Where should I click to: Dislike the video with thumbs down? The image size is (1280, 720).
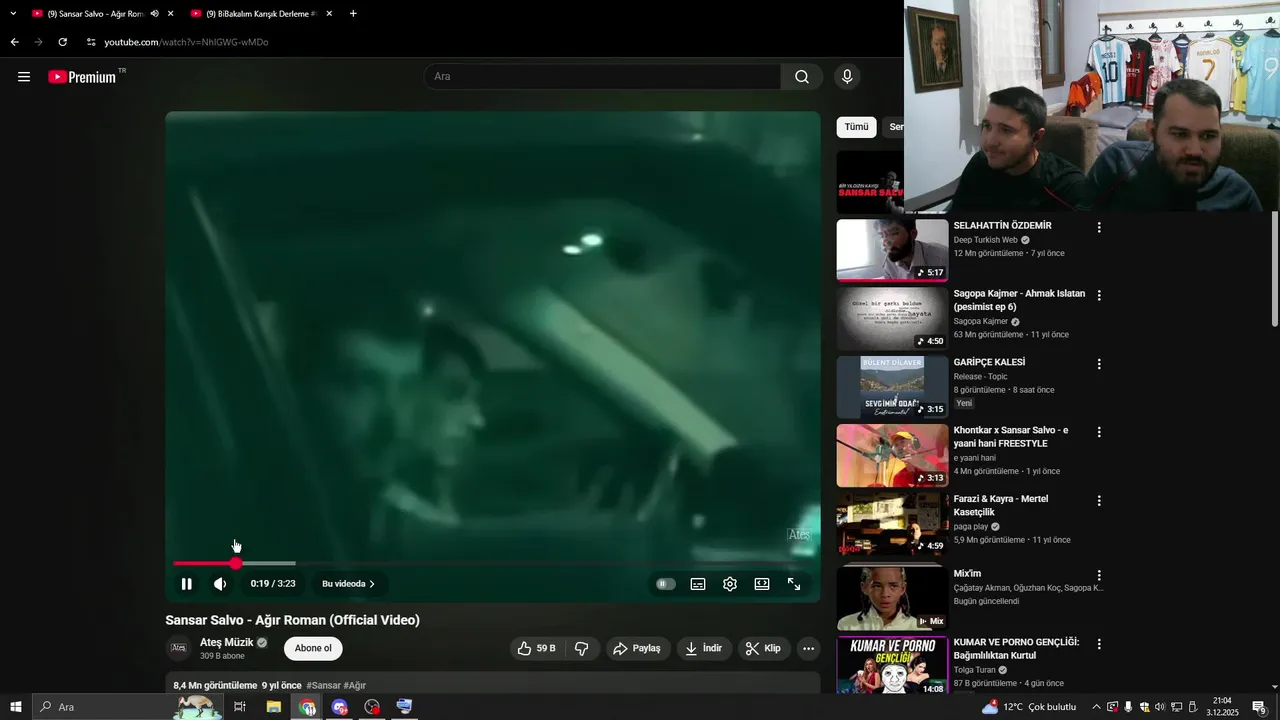[582, 648]
